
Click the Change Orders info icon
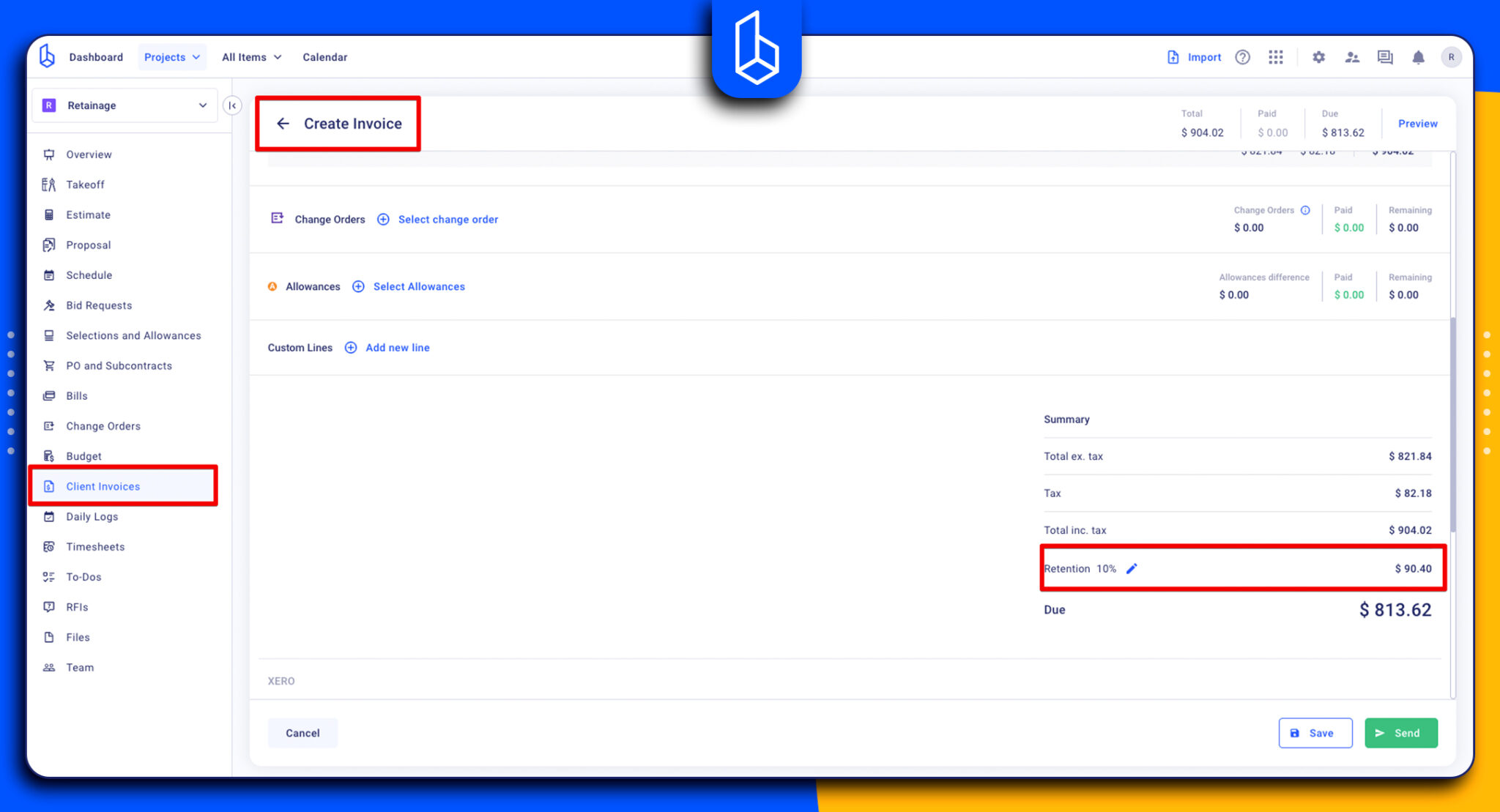(x=1305, y=210)
